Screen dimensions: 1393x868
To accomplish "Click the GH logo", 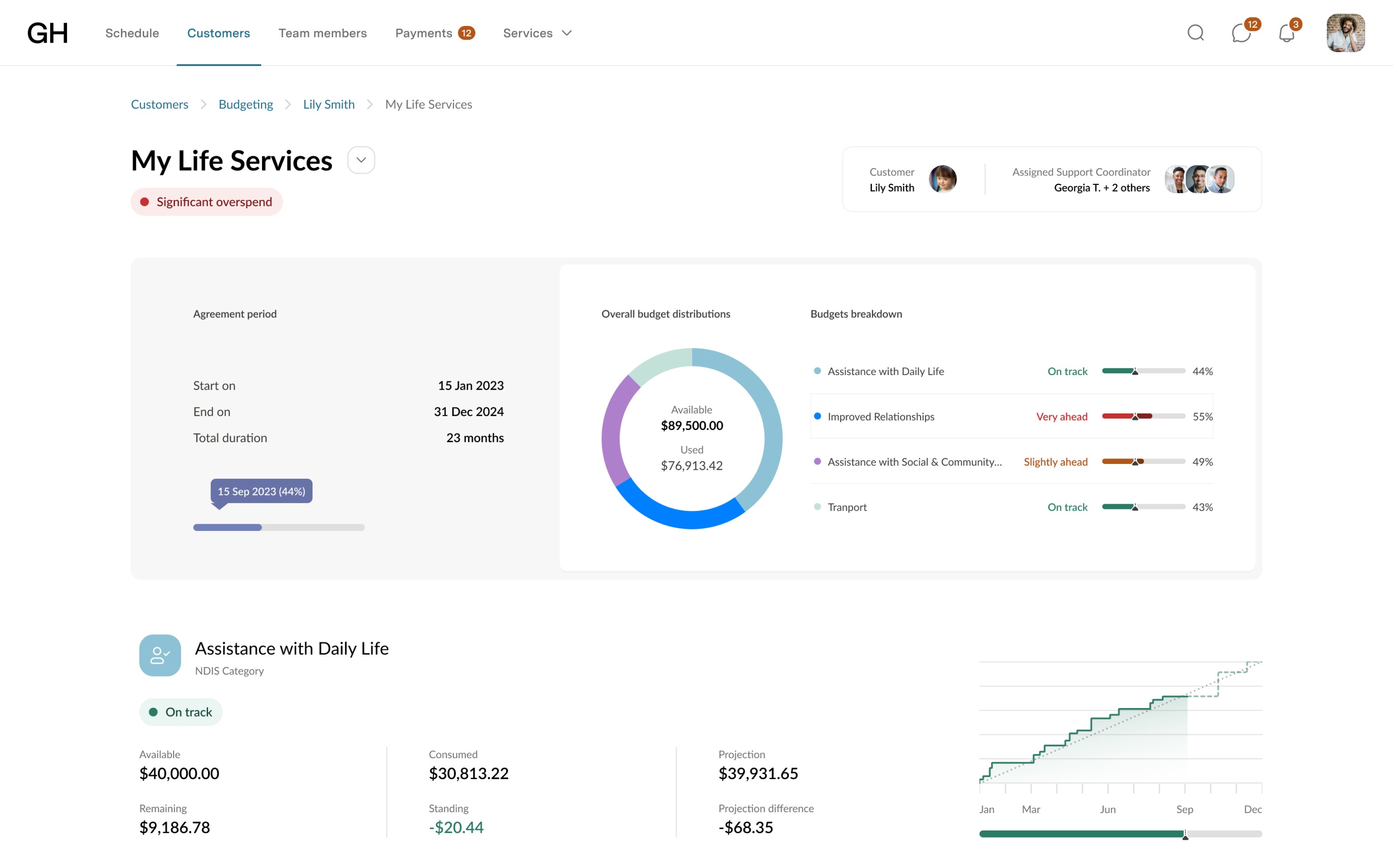I will pyautogui.click(x=48, y=33).
